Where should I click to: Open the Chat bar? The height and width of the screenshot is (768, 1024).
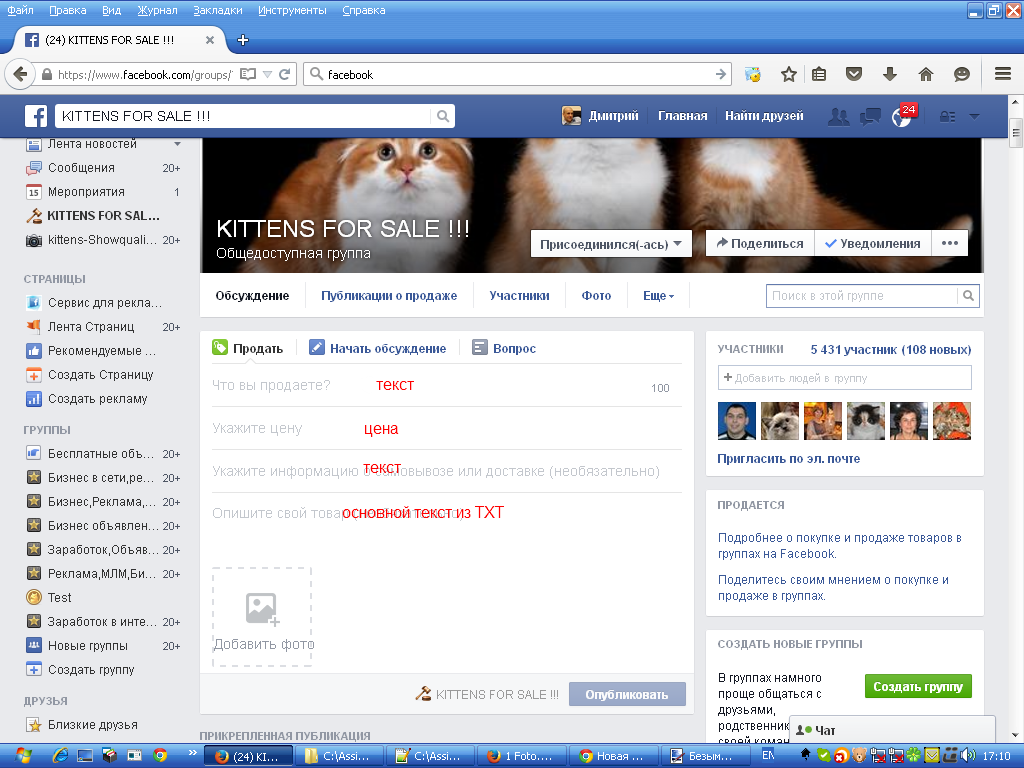892,729
